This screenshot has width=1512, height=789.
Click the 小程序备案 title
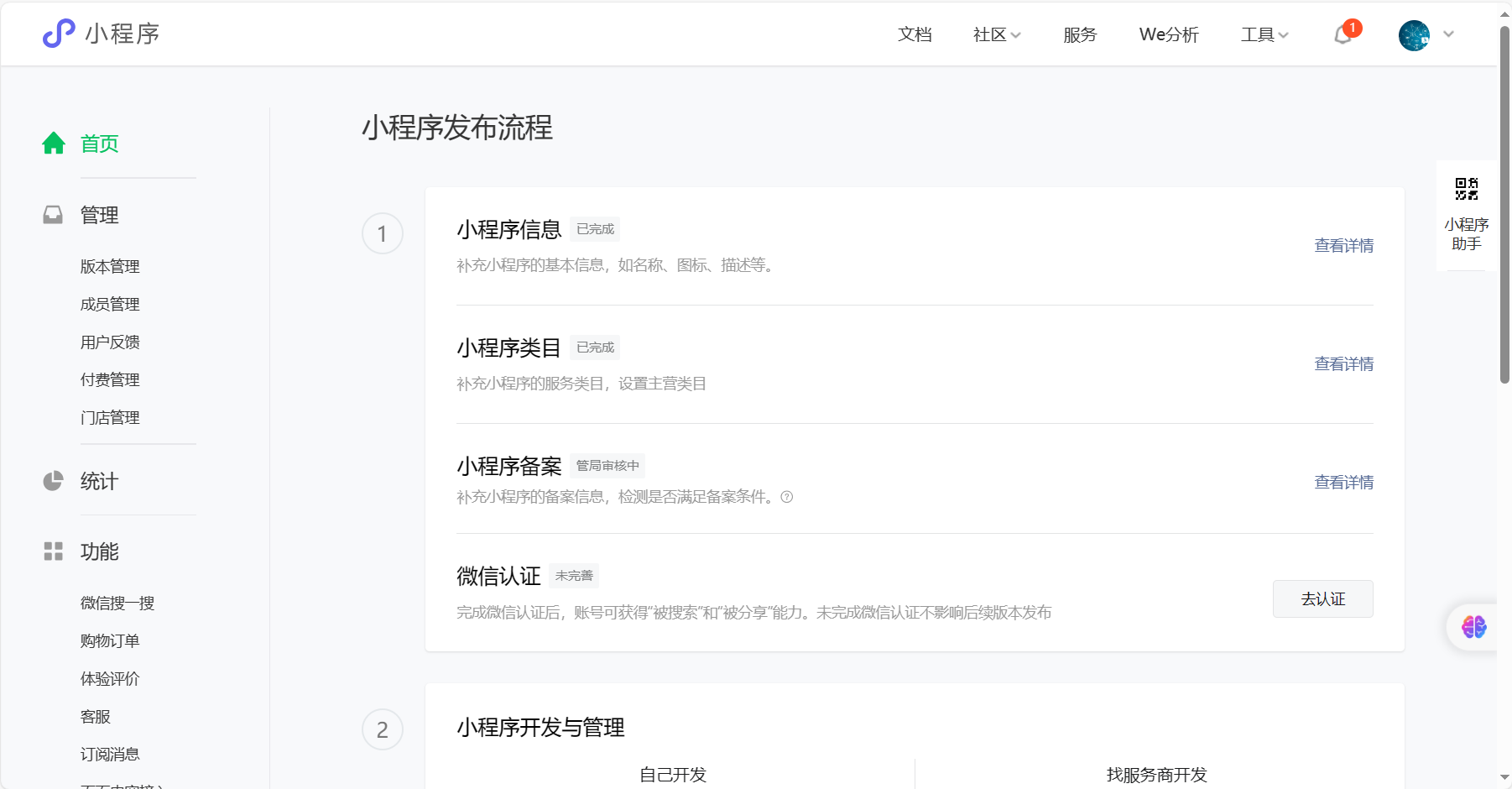[509, 466]
